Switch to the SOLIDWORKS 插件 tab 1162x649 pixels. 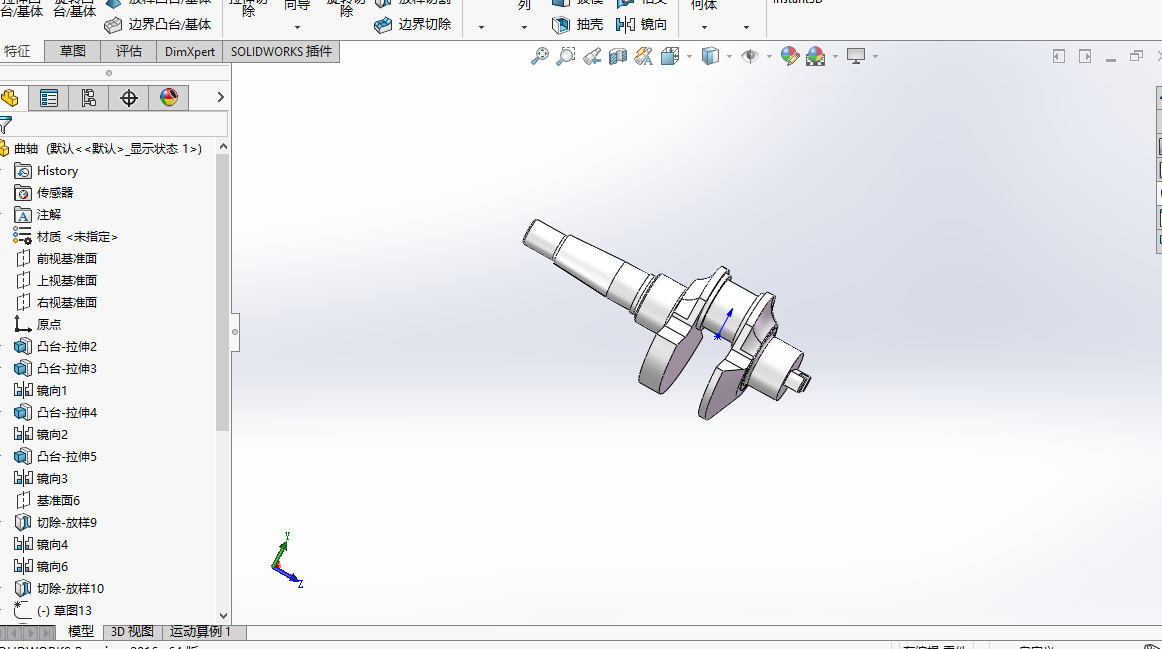point(282,51)
